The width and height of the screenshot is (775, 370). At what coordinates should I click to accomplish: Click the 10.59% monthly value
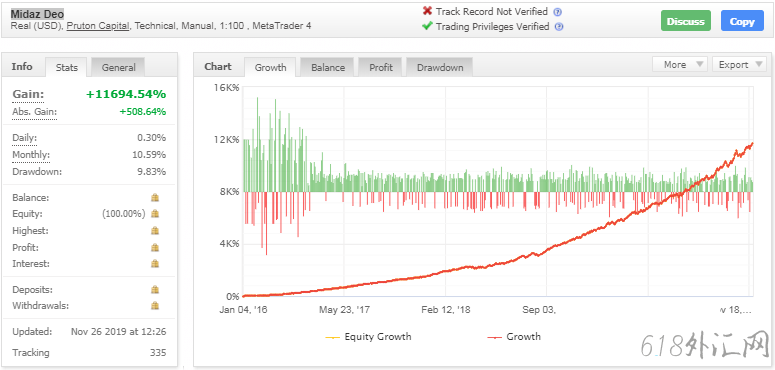pos(149,155)
